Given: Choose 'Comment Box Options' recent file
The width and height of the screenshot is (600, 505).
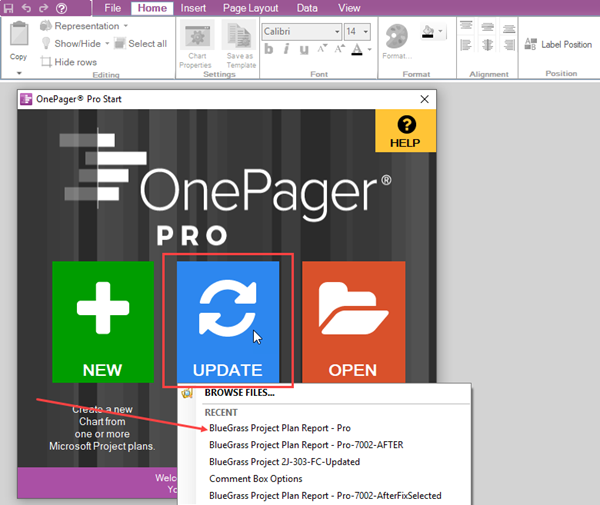Looking at the screenshot, I should point(256,479).
